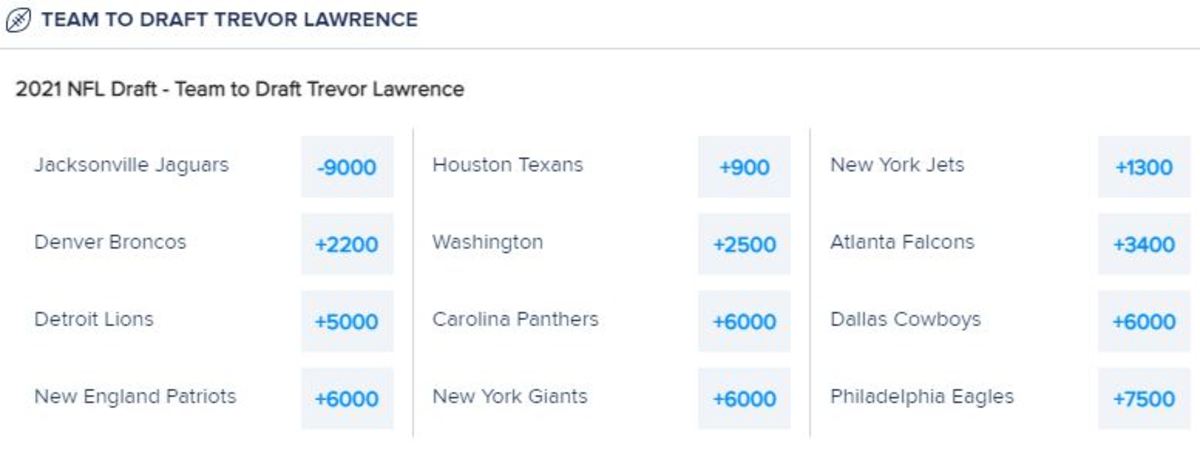Click the Philadelphia Eagles team name
This screenshot has height=454, width=1200.
pyautogui.click(x=921, y=397)
